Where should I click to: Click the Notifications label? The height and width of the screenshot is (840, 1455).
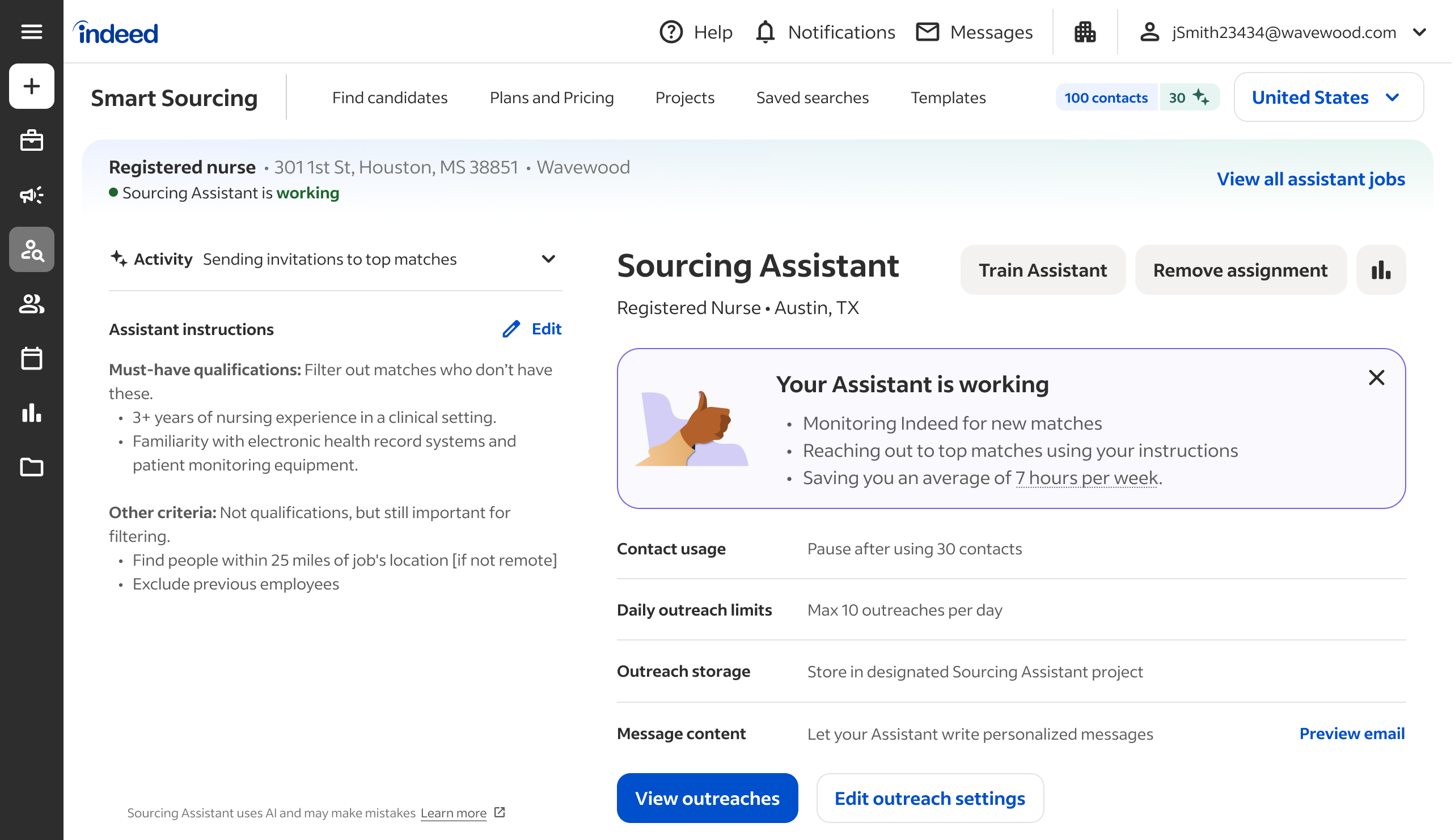[841, 32]
